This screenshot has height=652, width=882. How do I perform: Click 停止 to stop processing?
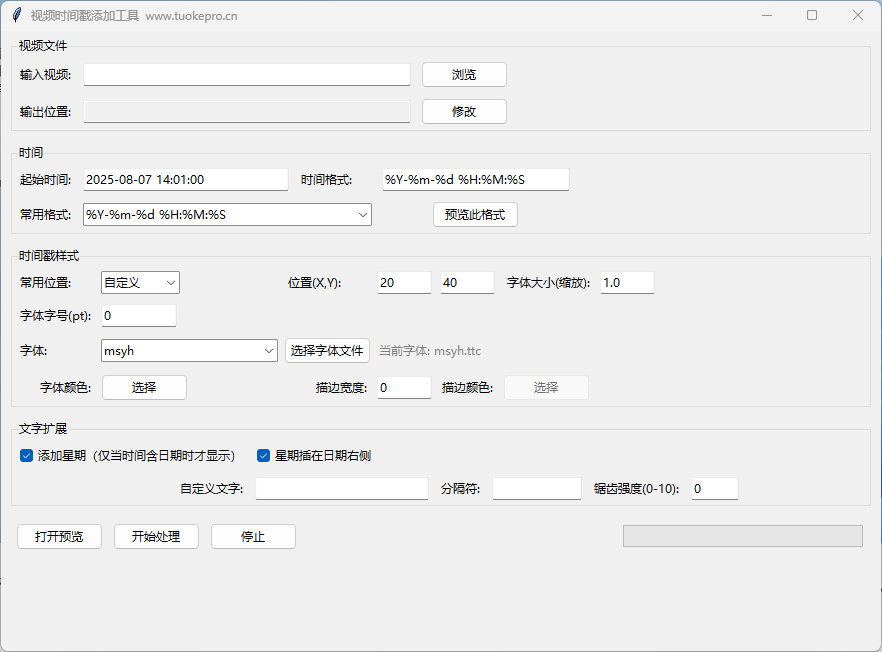(x=252, y=536)
